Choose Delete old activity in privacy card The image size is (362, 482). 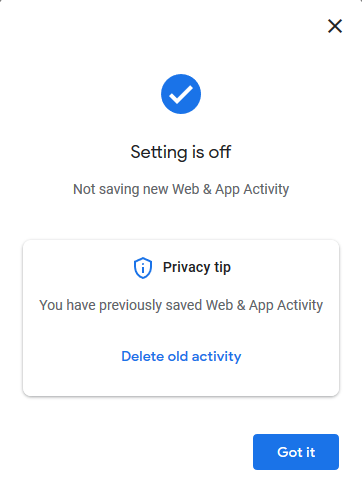pos(181,356)
